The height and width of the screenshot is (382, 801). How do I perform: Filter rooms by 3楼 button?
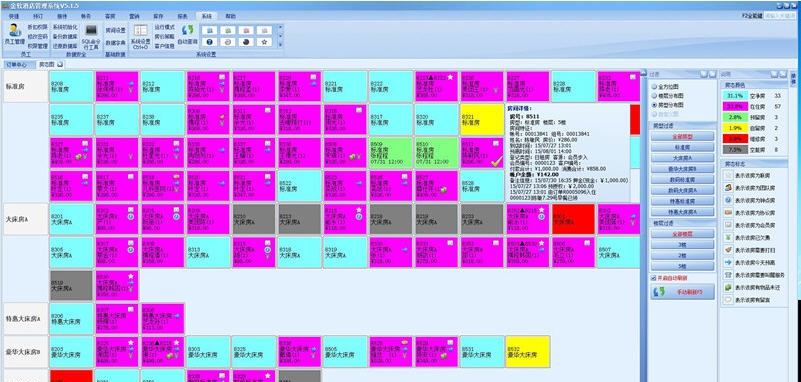[682, 245]
